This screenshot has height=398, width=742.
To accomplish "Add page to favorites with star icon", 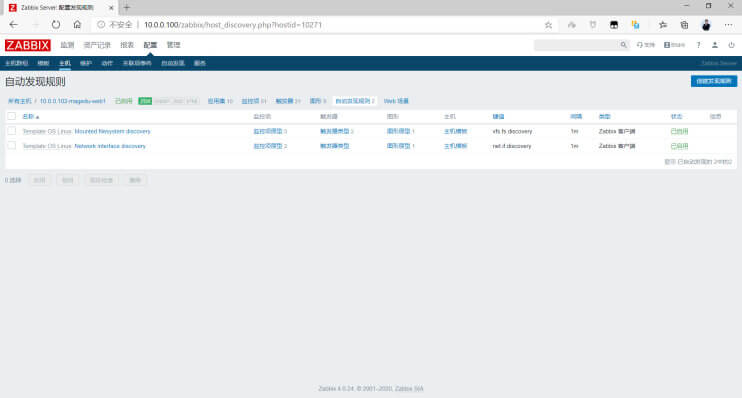I will click(548, 25).
